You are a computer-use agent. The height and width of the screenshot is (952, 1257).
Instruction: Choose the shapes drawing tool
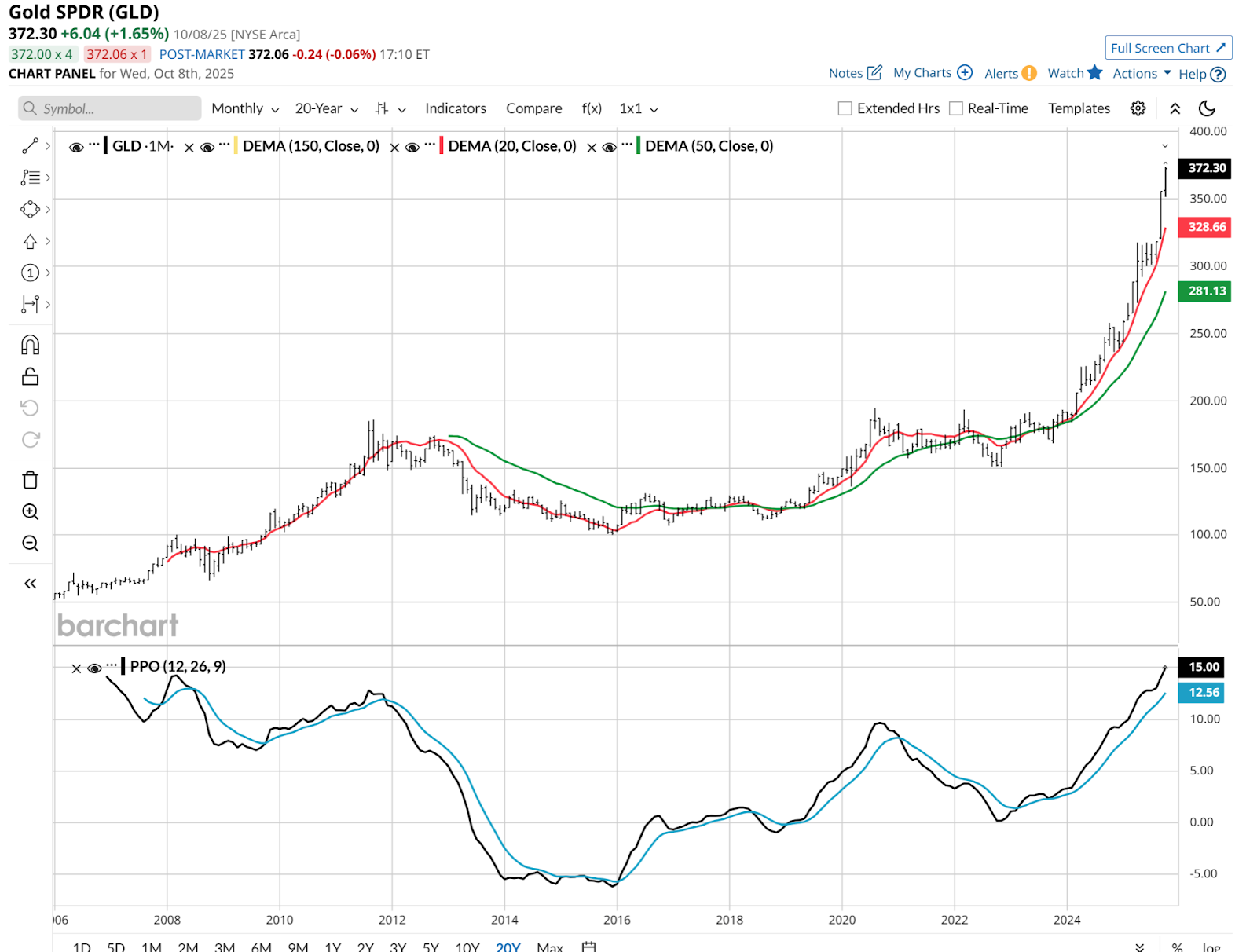click(x=30, y=209)
